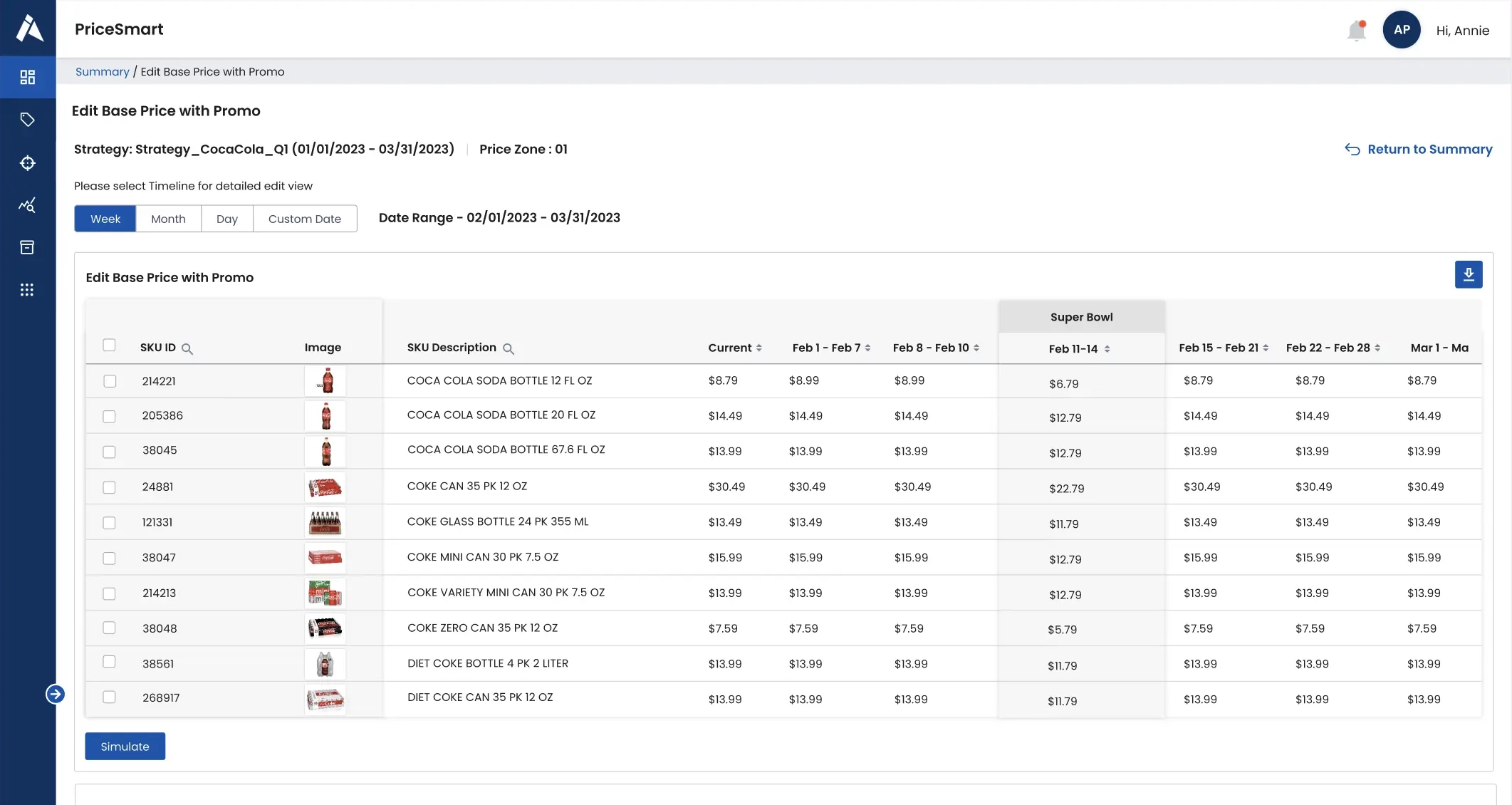Switch to Custom Date tab
The image size is (1512, 805).
point(305,219)
